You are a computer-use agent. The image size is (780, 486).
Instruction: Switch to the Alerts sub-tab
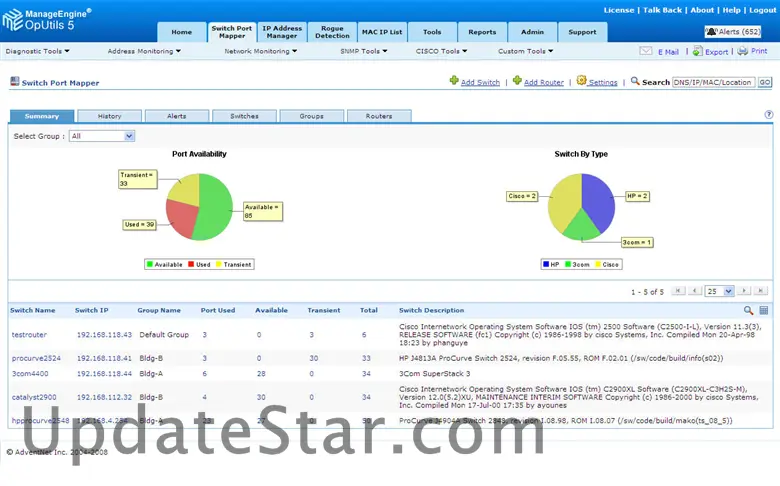[177, 116]
